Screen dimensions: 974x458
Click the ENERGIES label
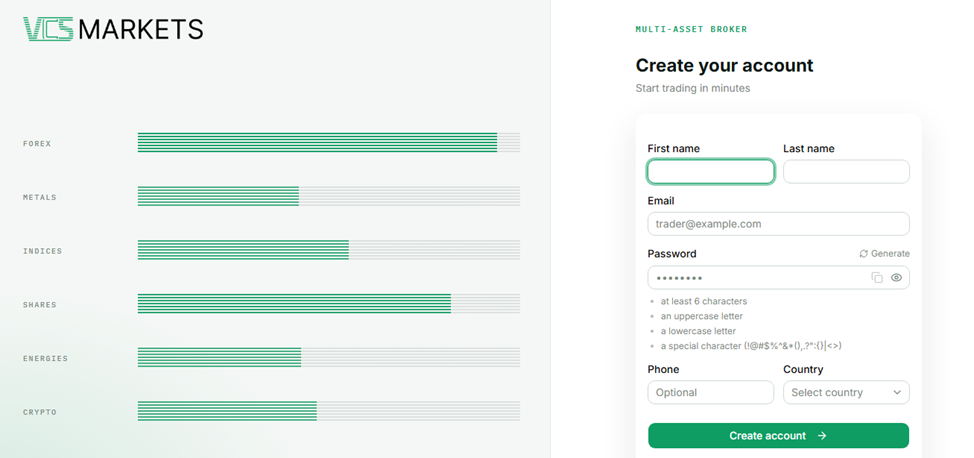click(45, 359)
